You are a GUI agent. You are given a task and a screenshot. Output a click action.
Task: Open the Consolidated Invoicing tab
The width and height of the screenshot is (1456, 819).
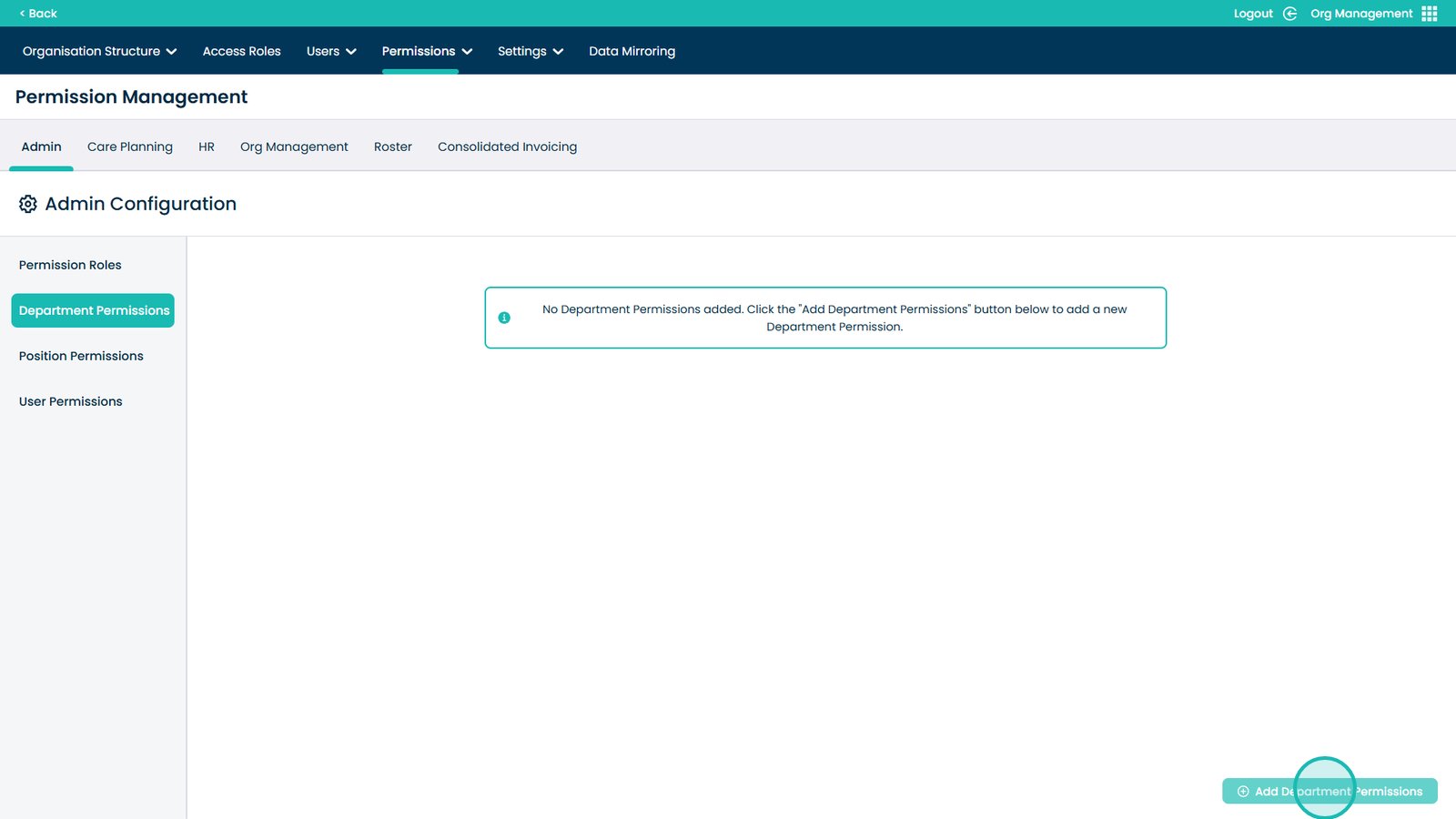click(507, 147)
